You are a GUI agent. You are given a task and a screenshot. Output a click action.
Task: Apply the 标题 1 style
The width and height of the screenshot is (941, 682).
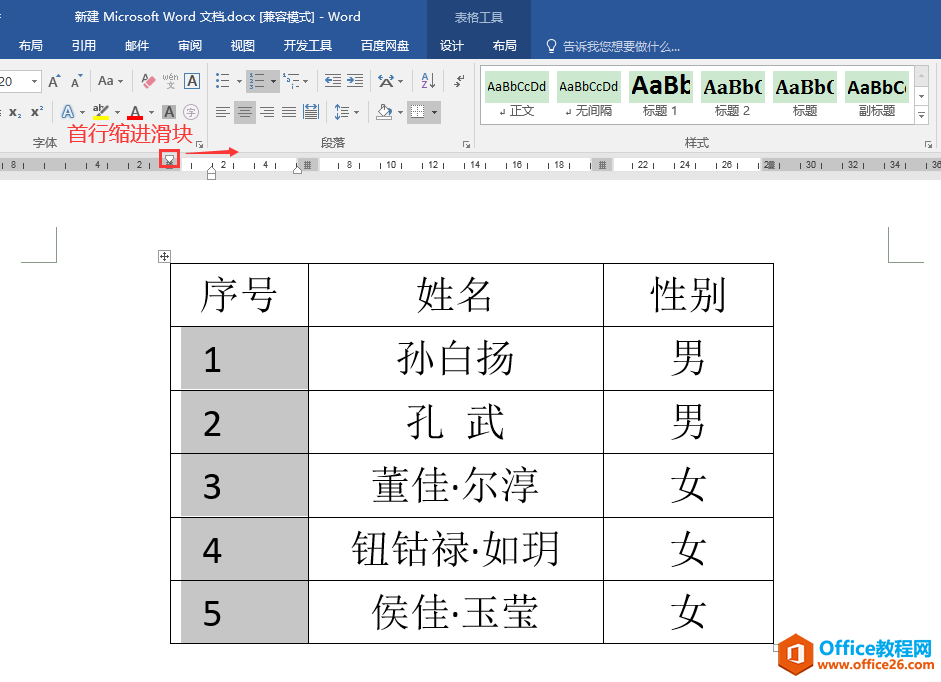point(661,95)
